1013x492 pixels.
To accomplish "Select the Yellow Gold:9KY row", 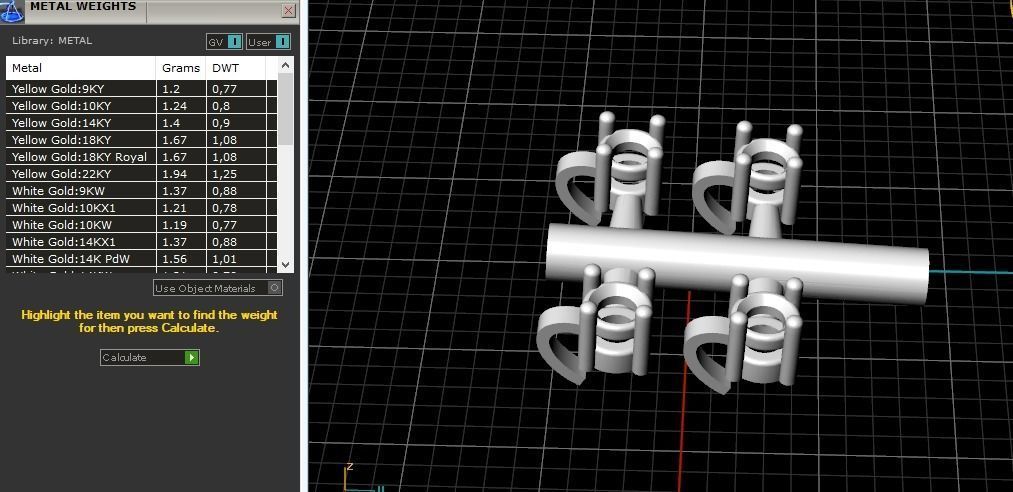I will (x=141, y=89).
